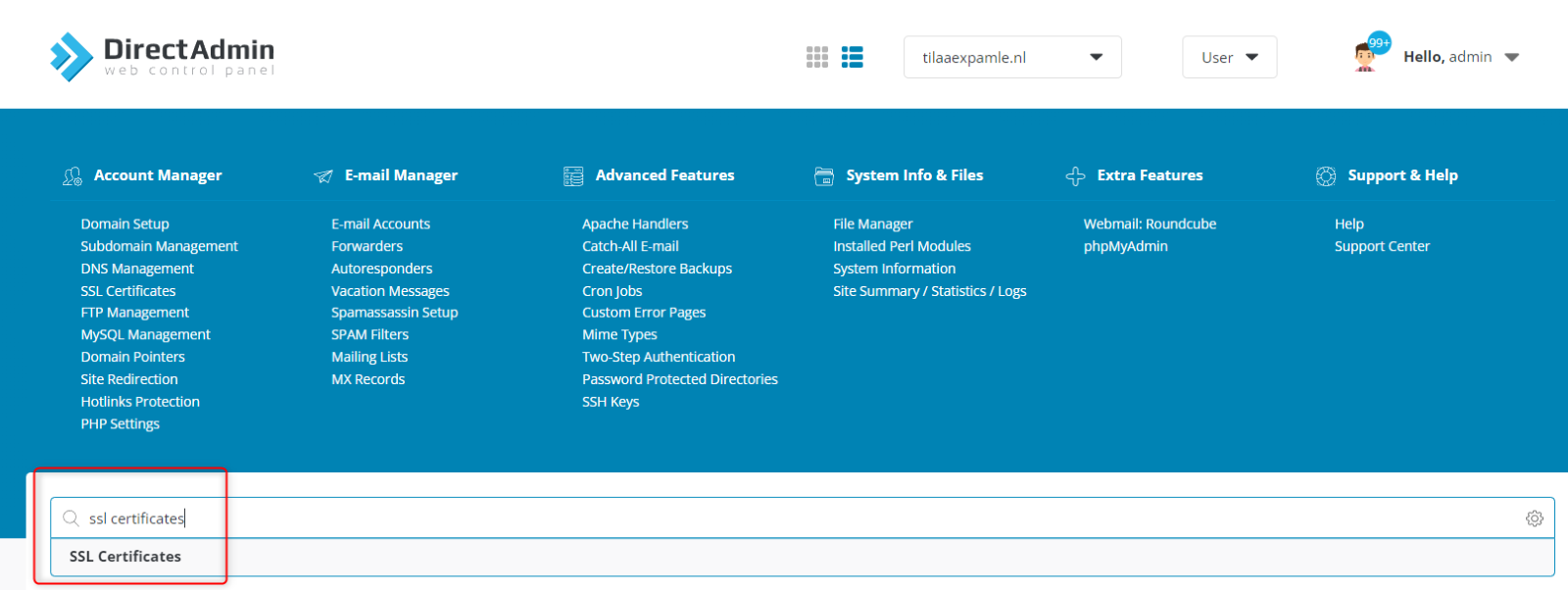Click the E-mail Manager paper plane icon
Screen dimensions: 1568x590
tap(323, 176)
